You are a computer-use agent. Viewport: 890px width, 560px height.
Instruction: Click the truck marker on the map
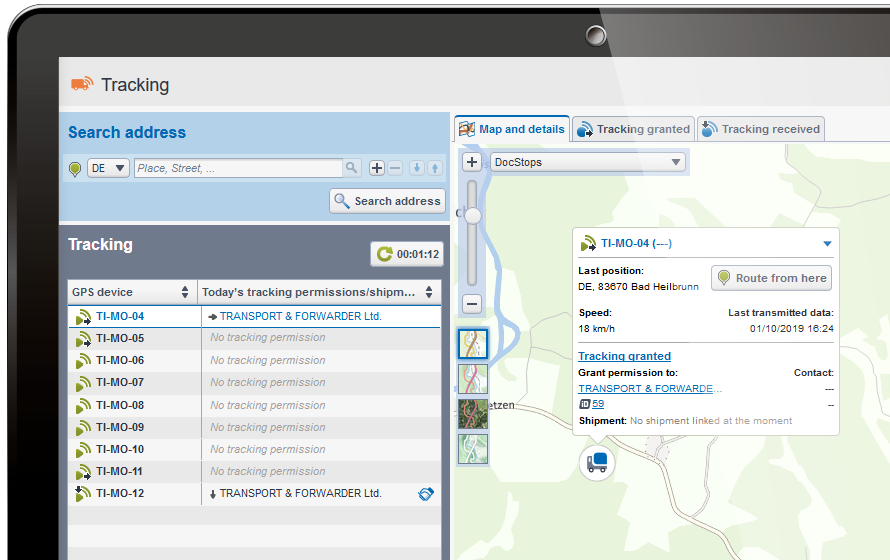click(597, 462)
